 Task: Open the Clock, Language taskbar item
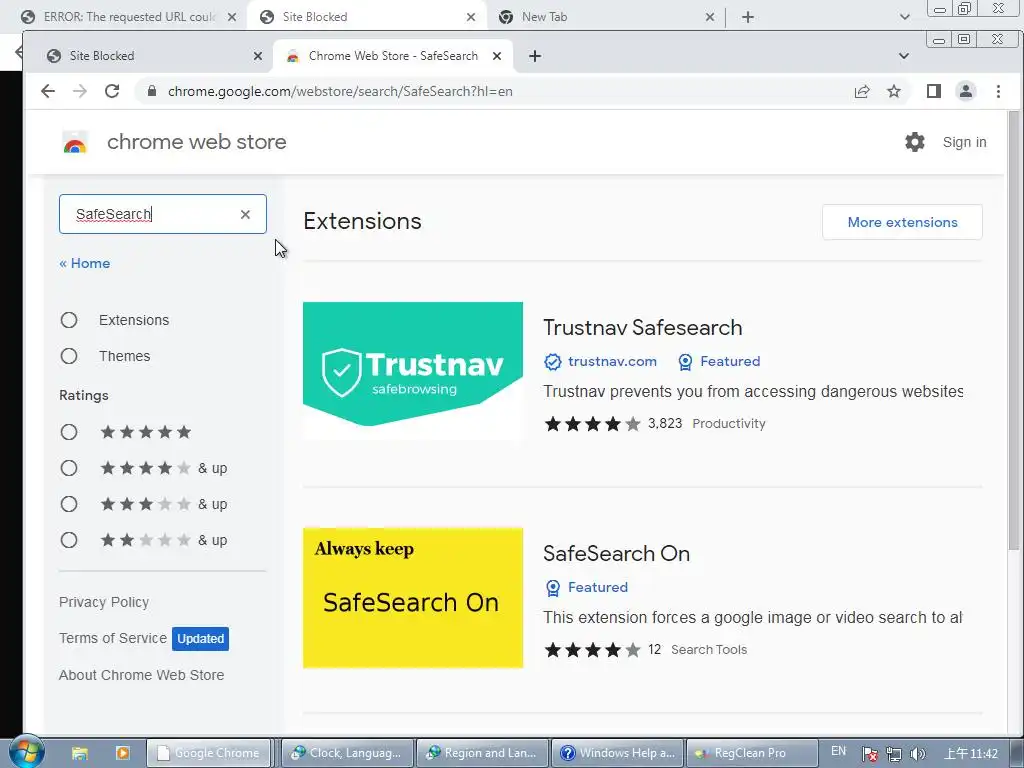347,753
